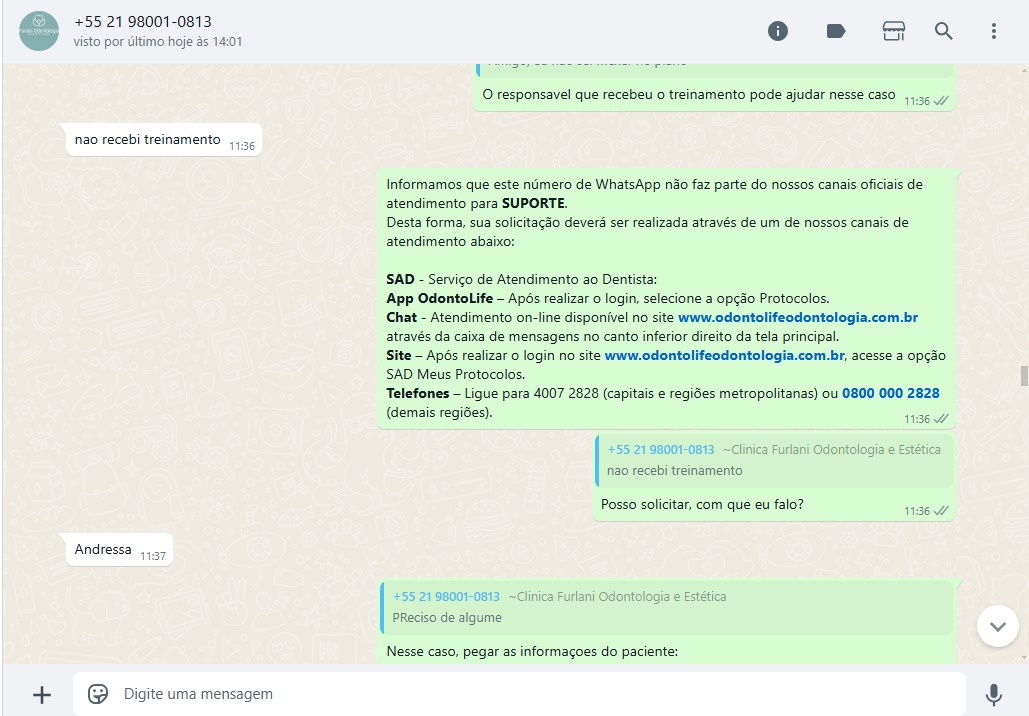Click the contact number in chat header
The height and width of the screenshot is (716, 1029).
(143, 21)
